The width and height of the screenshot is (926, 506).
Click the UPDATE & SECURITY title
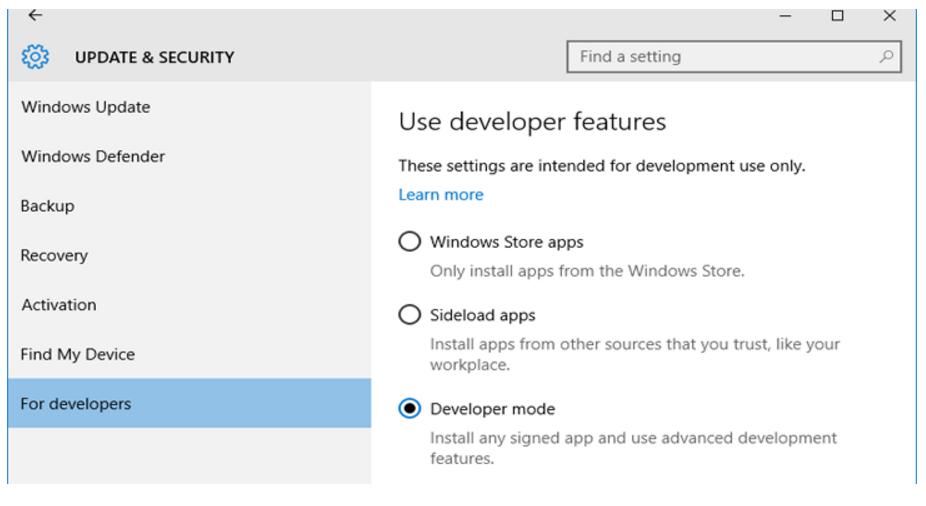pyautogui.click(x=154, y=57)
